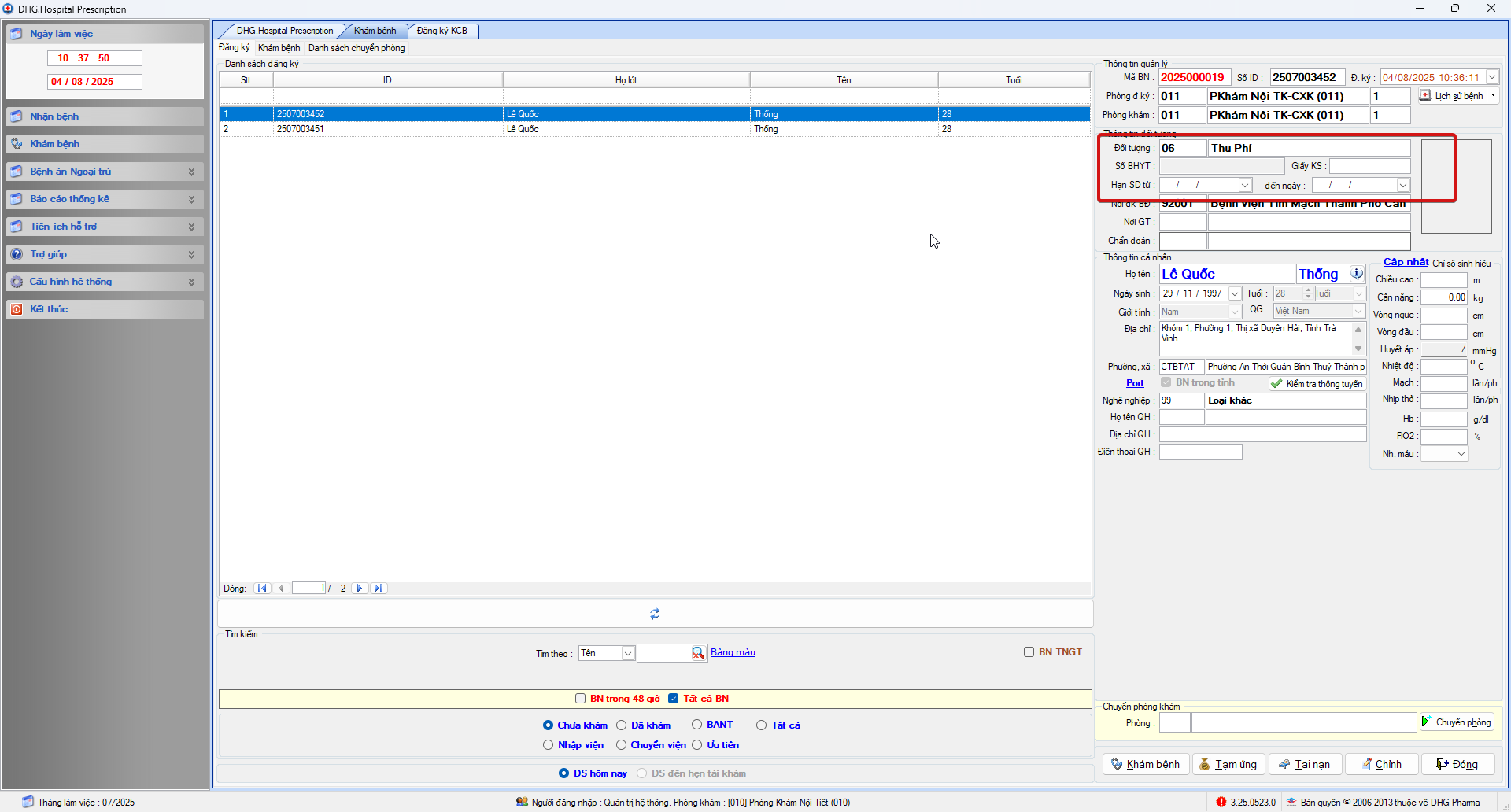1511x812 pixels.
Task: Select the Chuyển viện radio button
Action: tap(621, 745)
